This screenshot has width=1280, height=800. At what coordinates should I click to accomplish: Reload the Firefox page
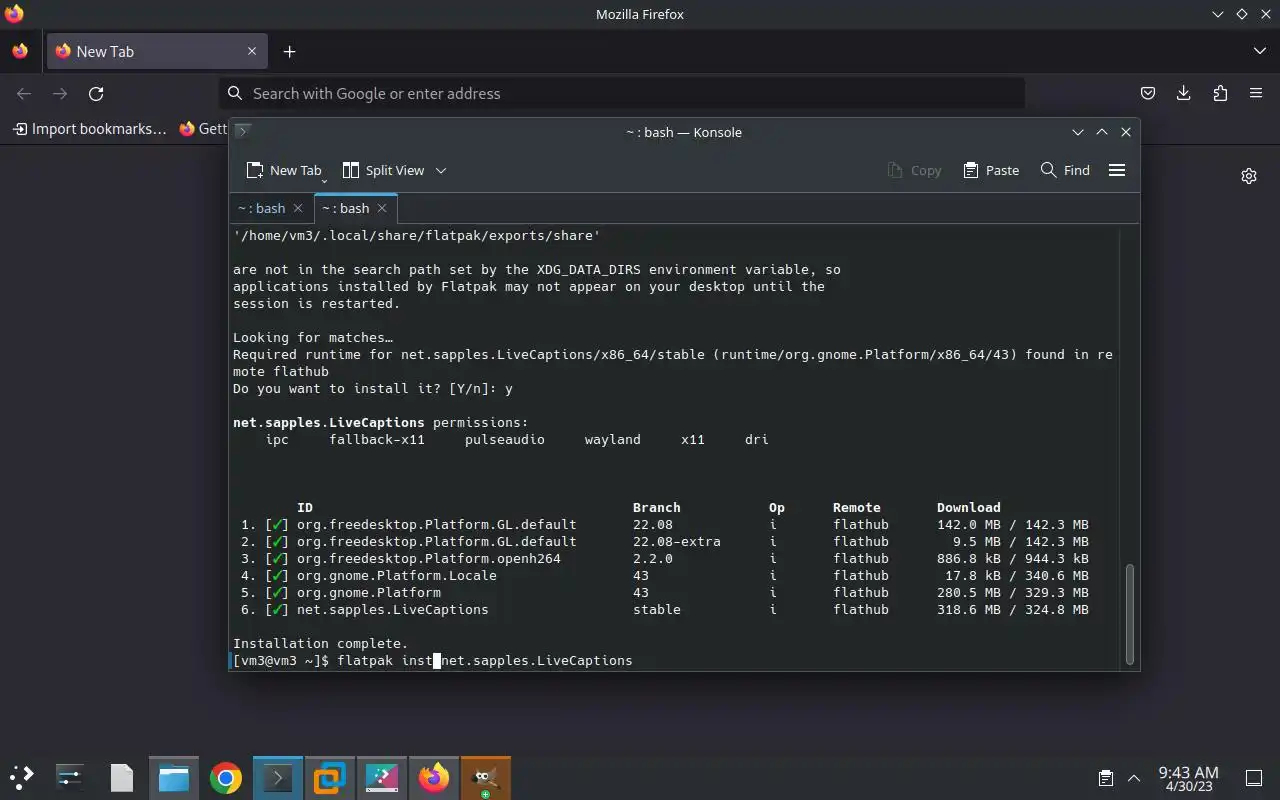(x=96, y=93)
